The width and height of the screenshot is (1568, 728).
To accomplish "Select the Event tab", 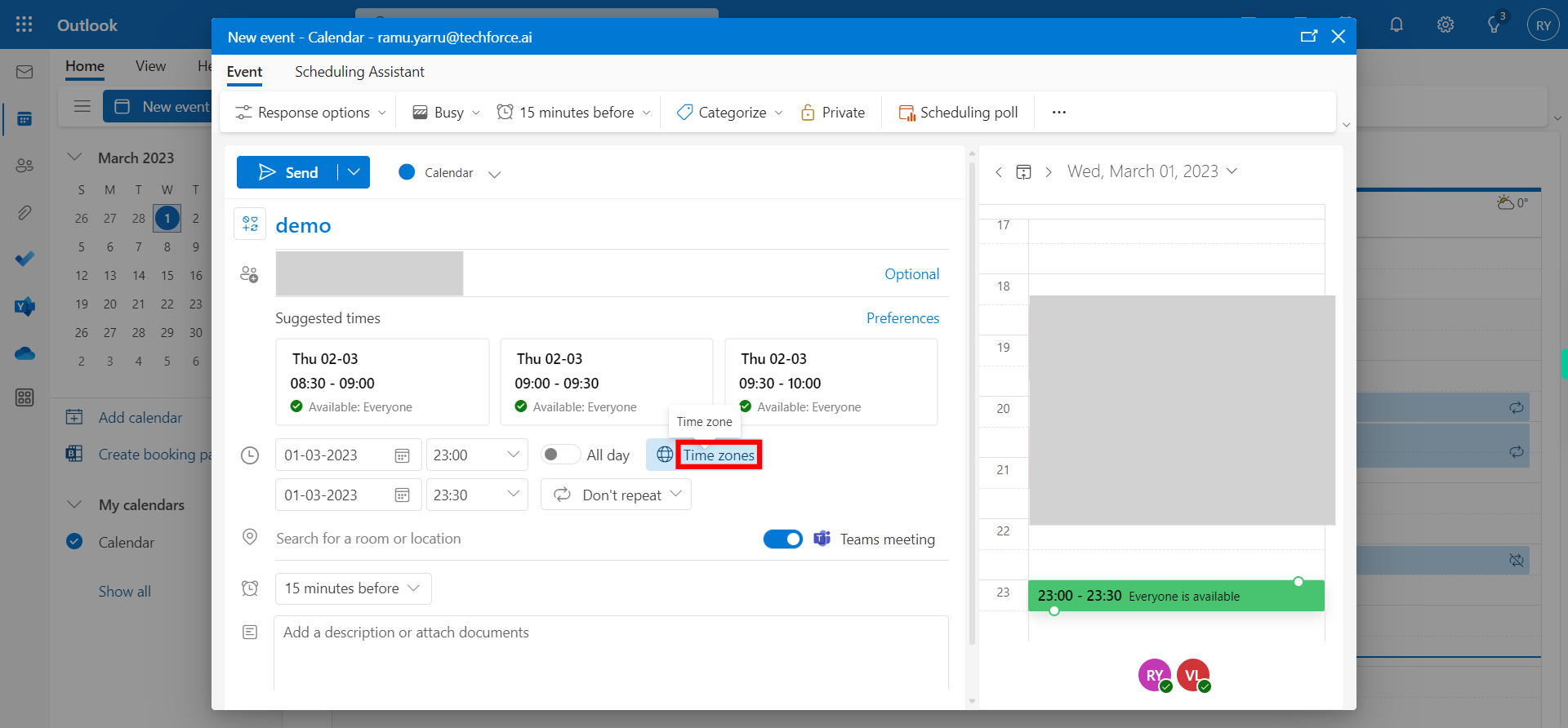I will point(244,72).
